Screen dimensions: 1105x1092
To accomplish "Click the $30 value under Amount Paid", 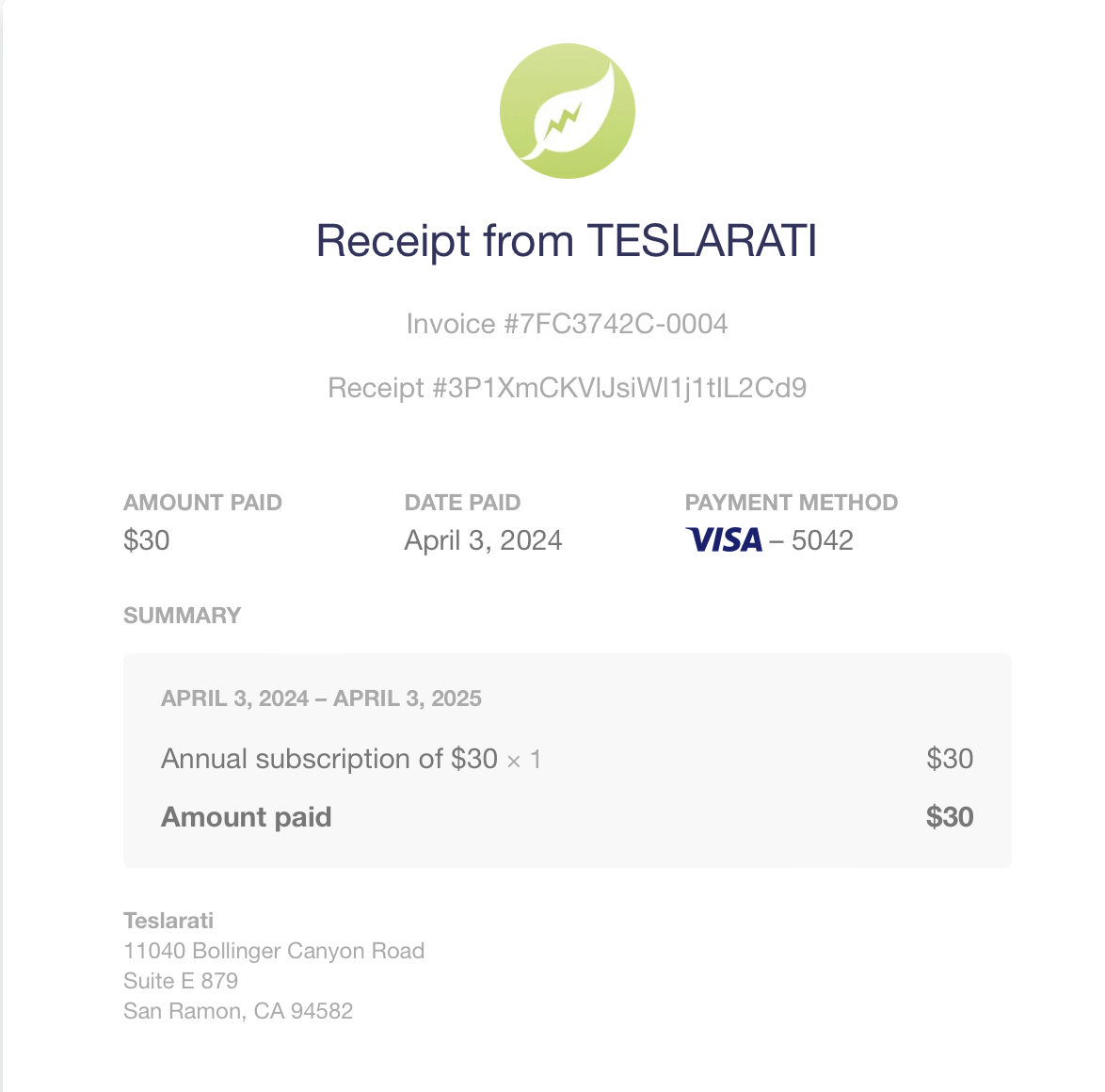I will point(147,540).
